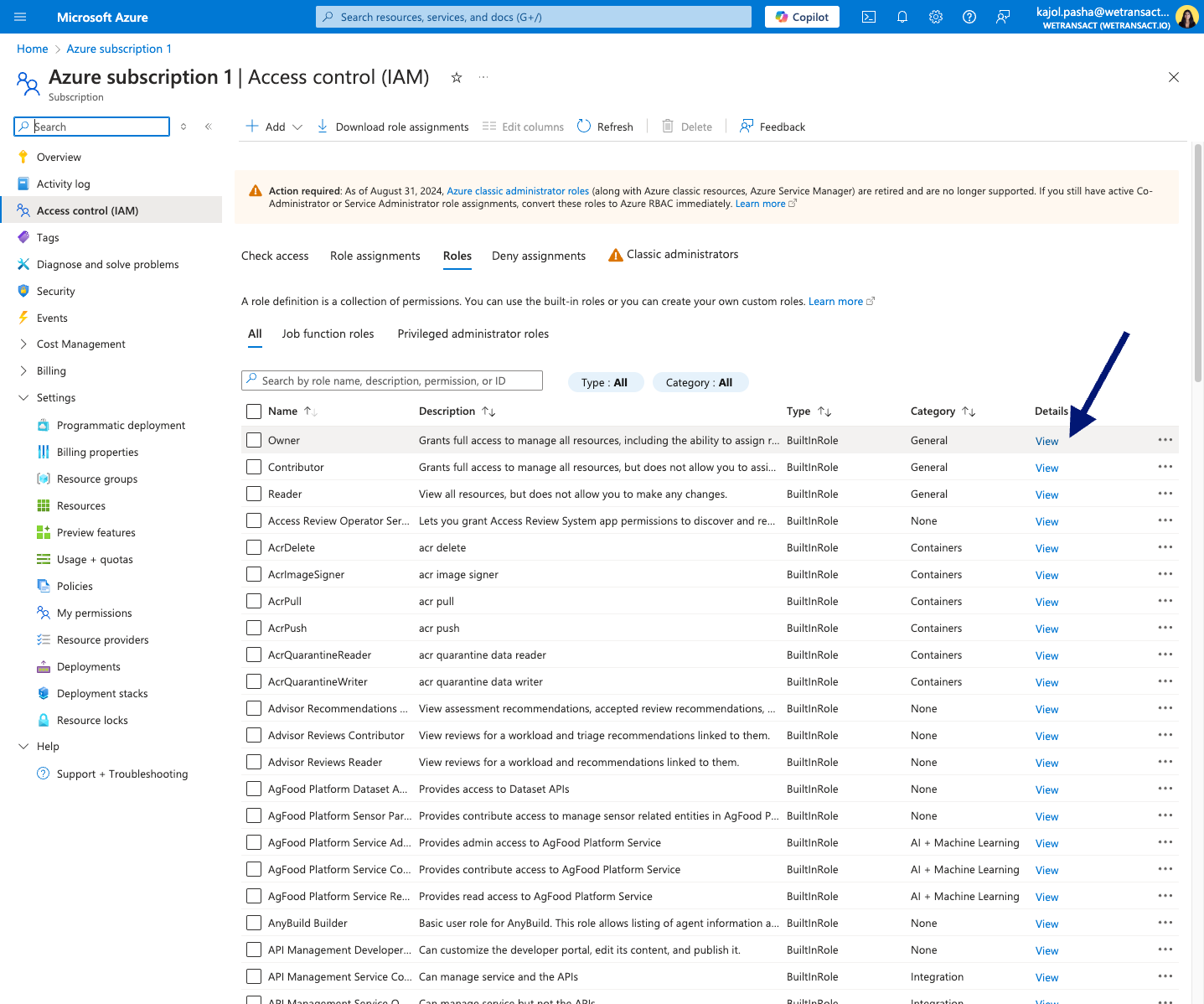This screenshot has height=1004, width=1204.
Task: Check the Owner role checkbox
Action: pos(254,440)
